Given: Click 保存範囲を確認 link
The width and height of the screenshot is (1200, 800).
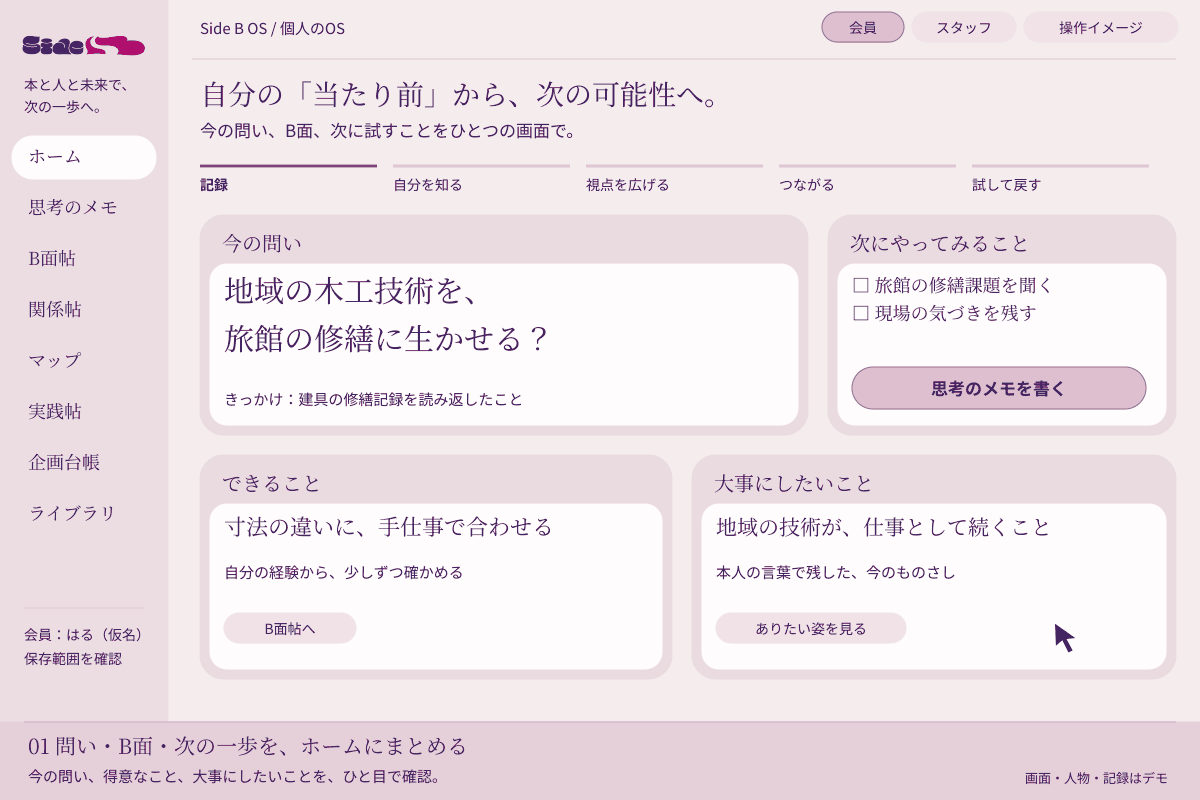Looking at the screenshot, I should point(73,659).
